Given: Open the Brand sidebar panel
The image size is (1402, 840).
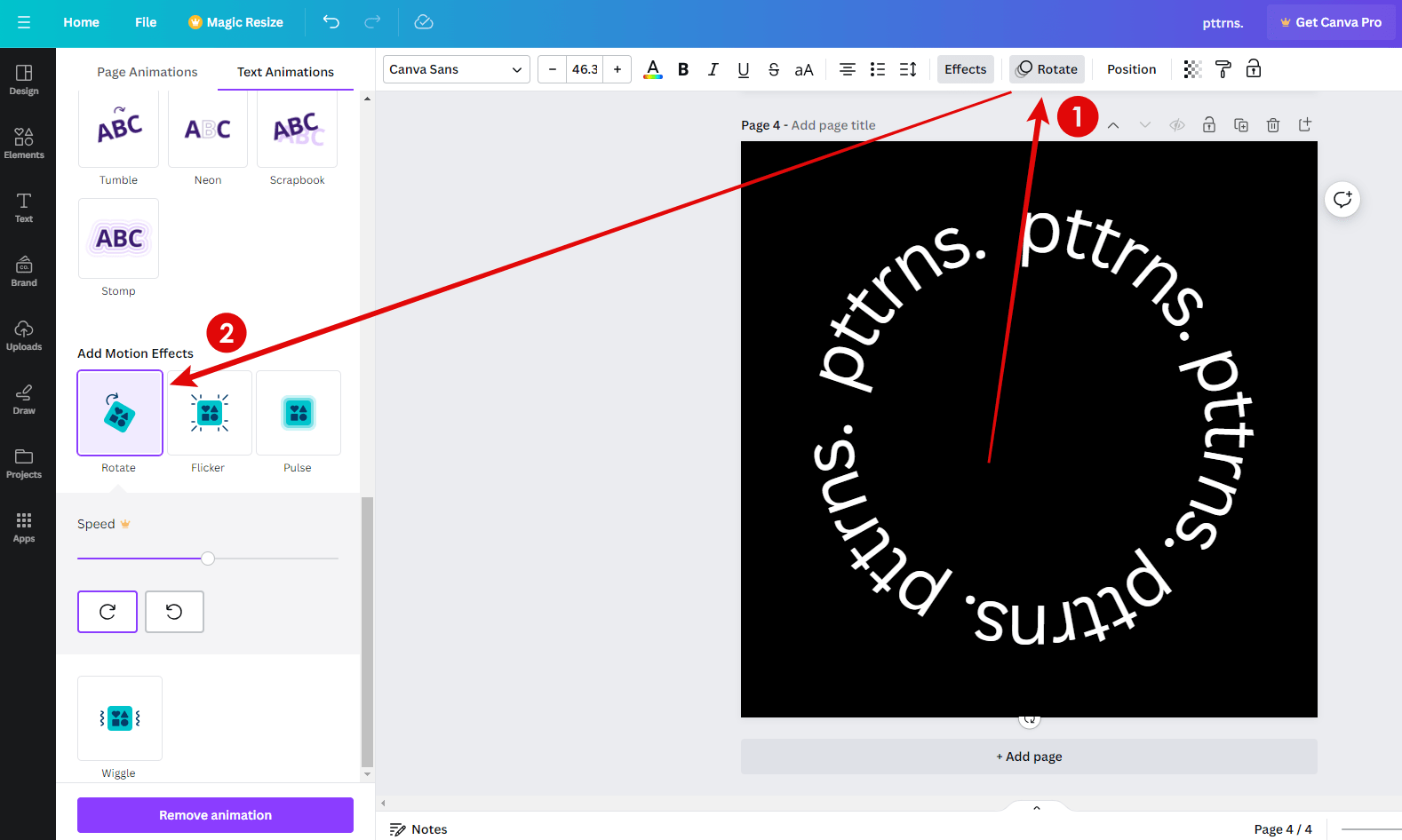Looking at the screenshot, I should coord(24,272).
